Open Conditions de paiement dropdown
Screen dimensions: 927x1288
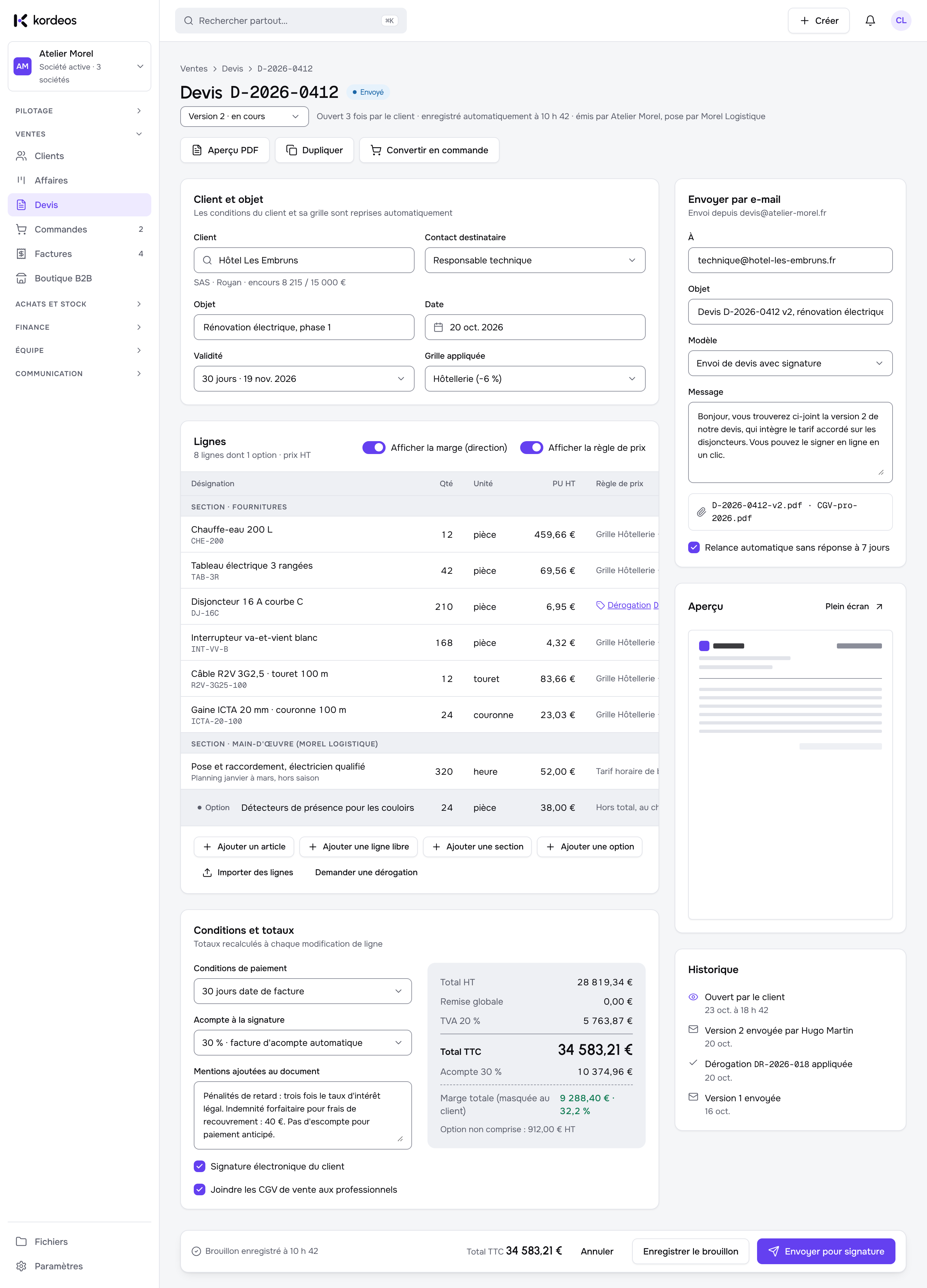click(x=303, y=991)
